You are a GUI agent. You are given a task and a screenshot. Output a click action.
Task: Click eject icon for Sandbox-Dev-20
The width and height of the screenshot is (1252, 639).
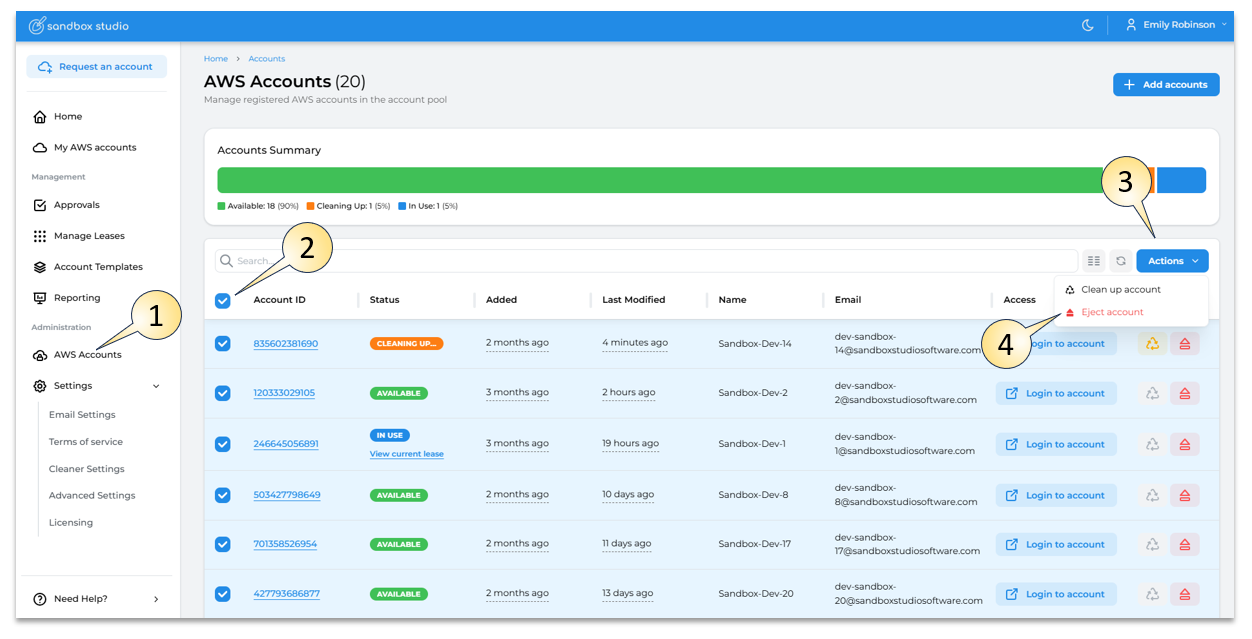1185,595
